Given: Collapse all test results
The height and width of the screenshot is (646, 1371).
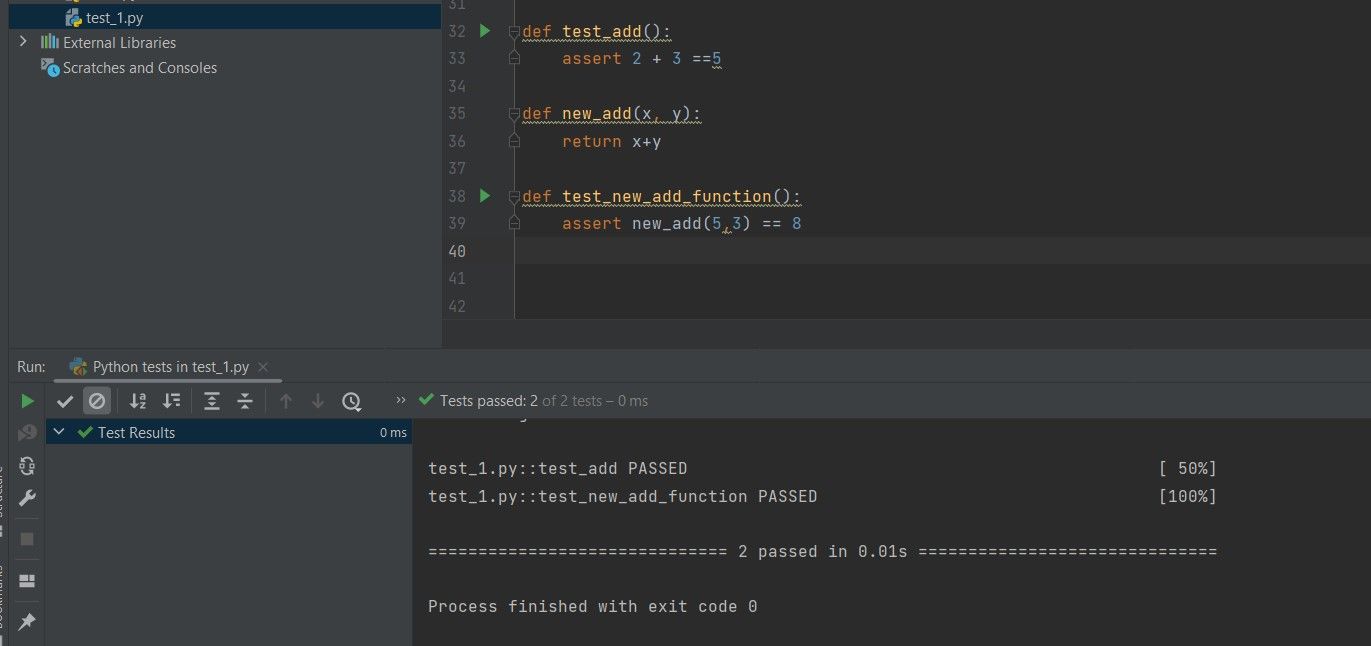Looking at the screenshot, I should (245, 401).
